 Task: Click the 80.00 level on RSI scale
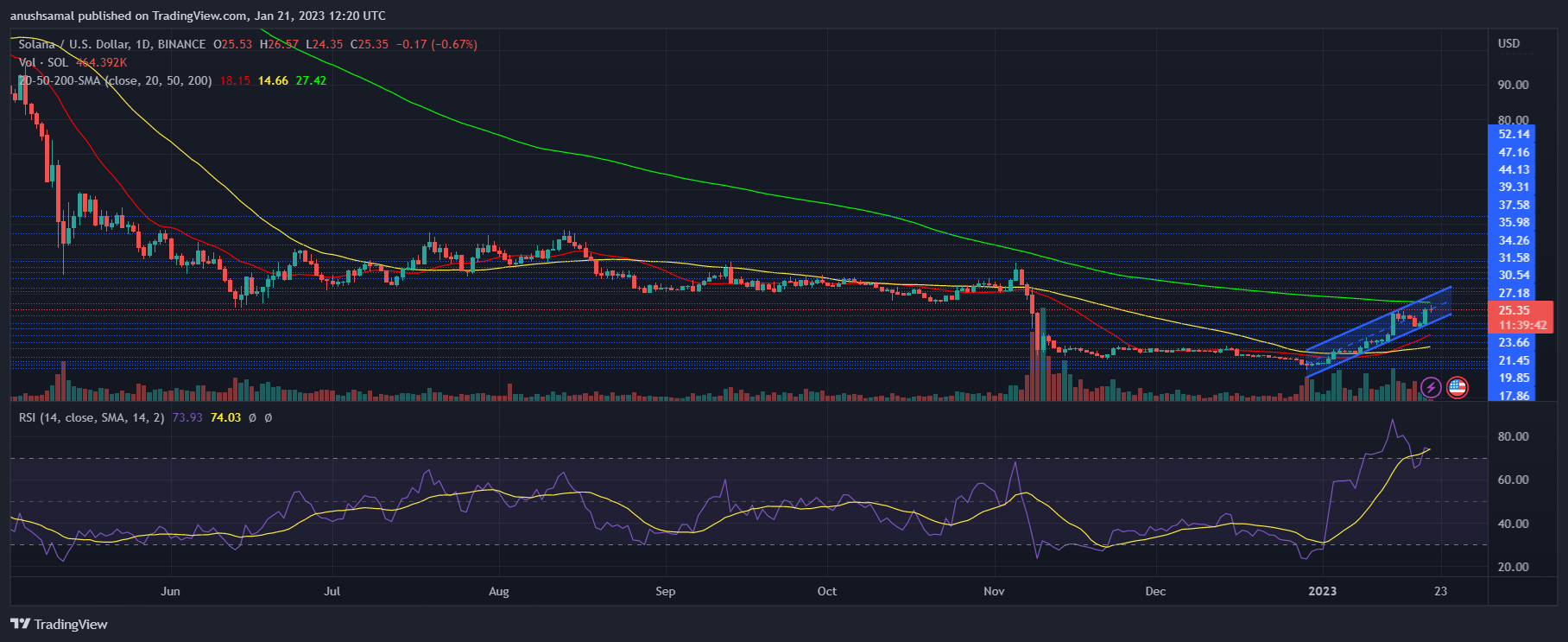1513,436
